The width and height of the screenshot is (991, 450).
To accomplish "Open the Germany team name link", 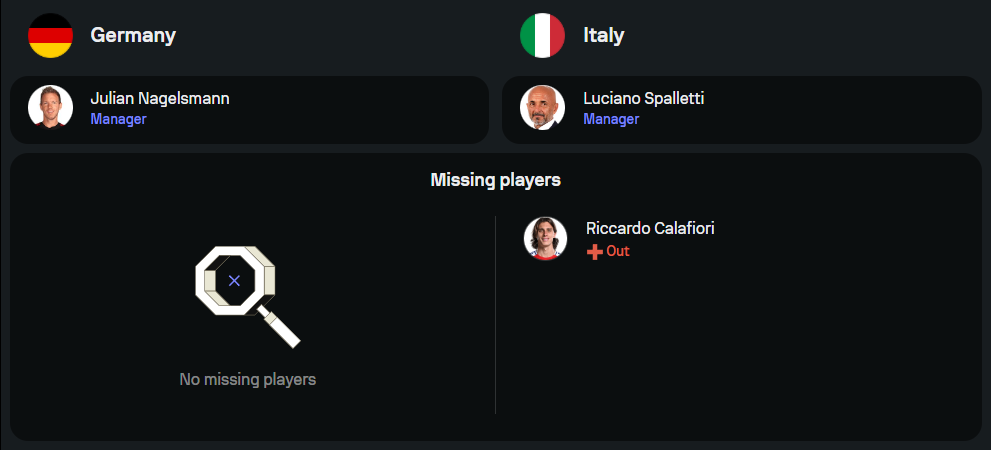I will (133, 35).
